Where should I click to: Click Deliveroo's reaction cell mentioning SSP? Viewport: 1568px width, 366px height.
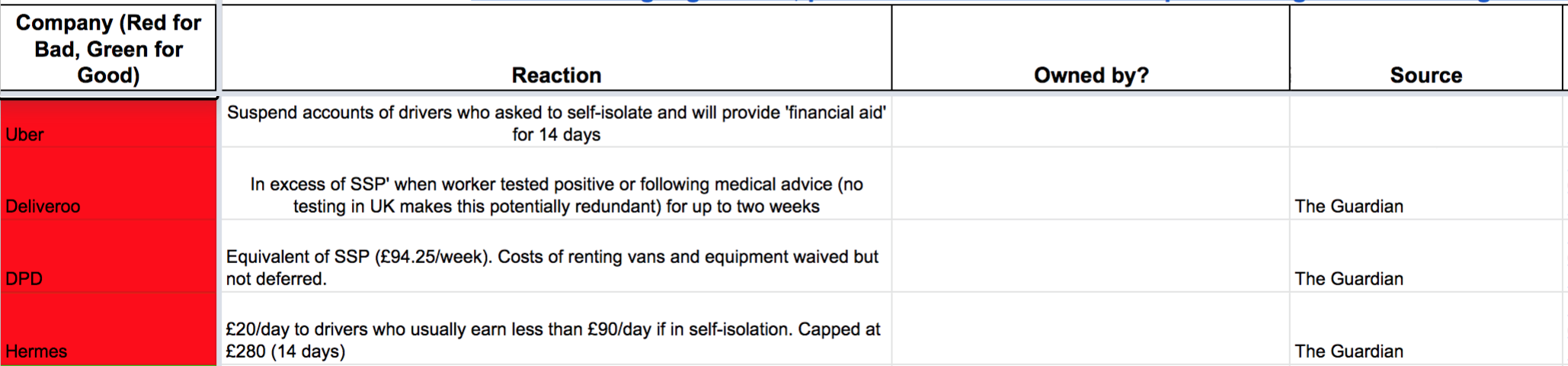[556, 195]
